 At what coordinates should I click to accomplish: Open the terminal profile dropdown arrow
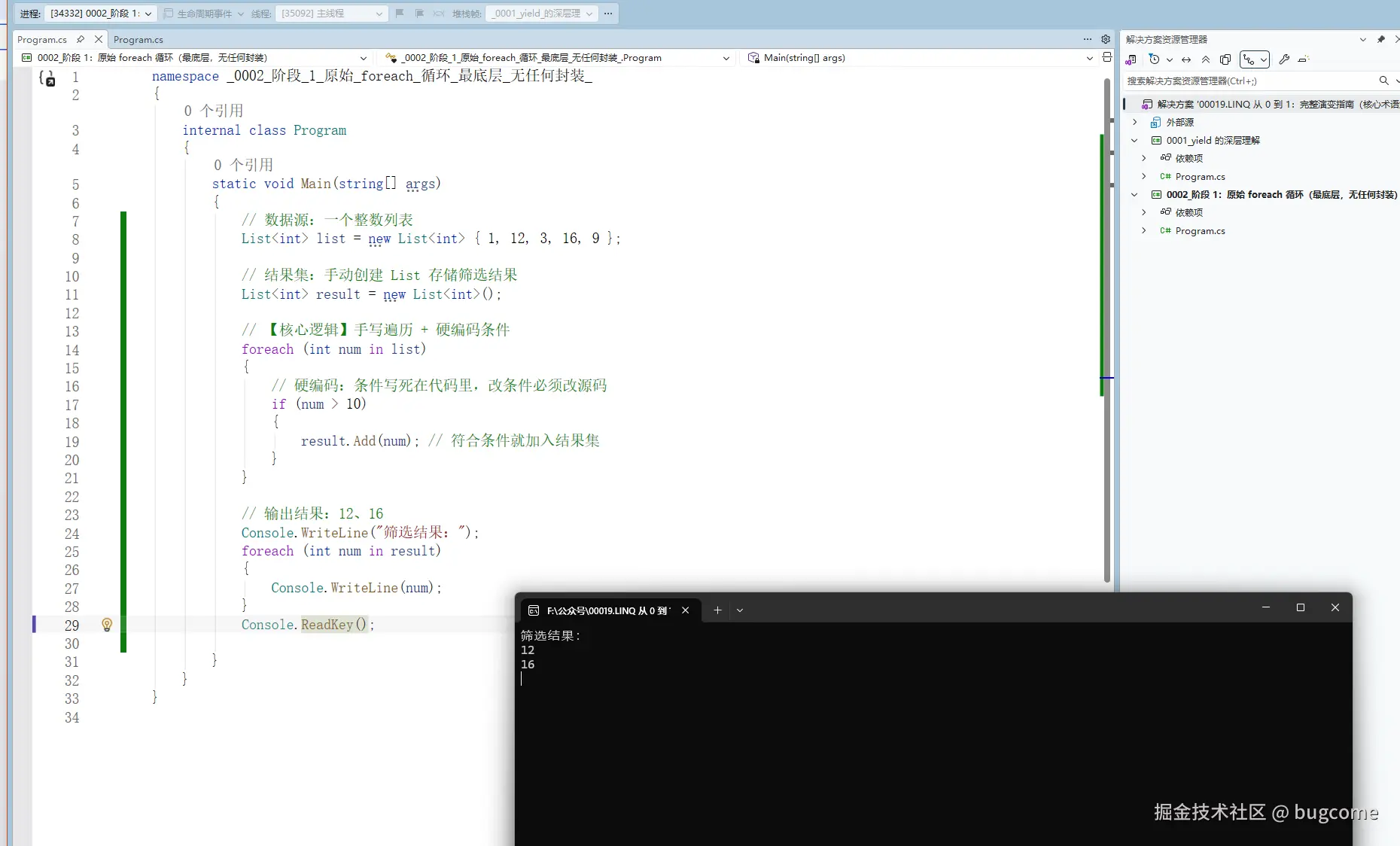[740, 610]
